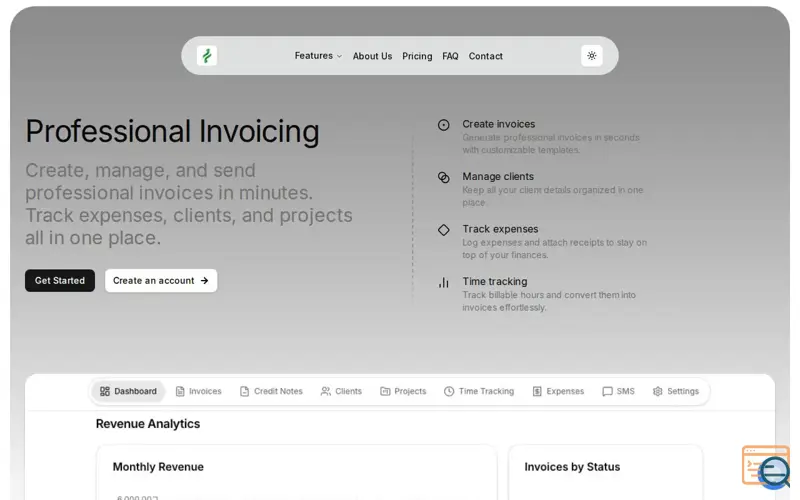Open the Settings tab
800x500 pixels.
click(x=676, y=391)
